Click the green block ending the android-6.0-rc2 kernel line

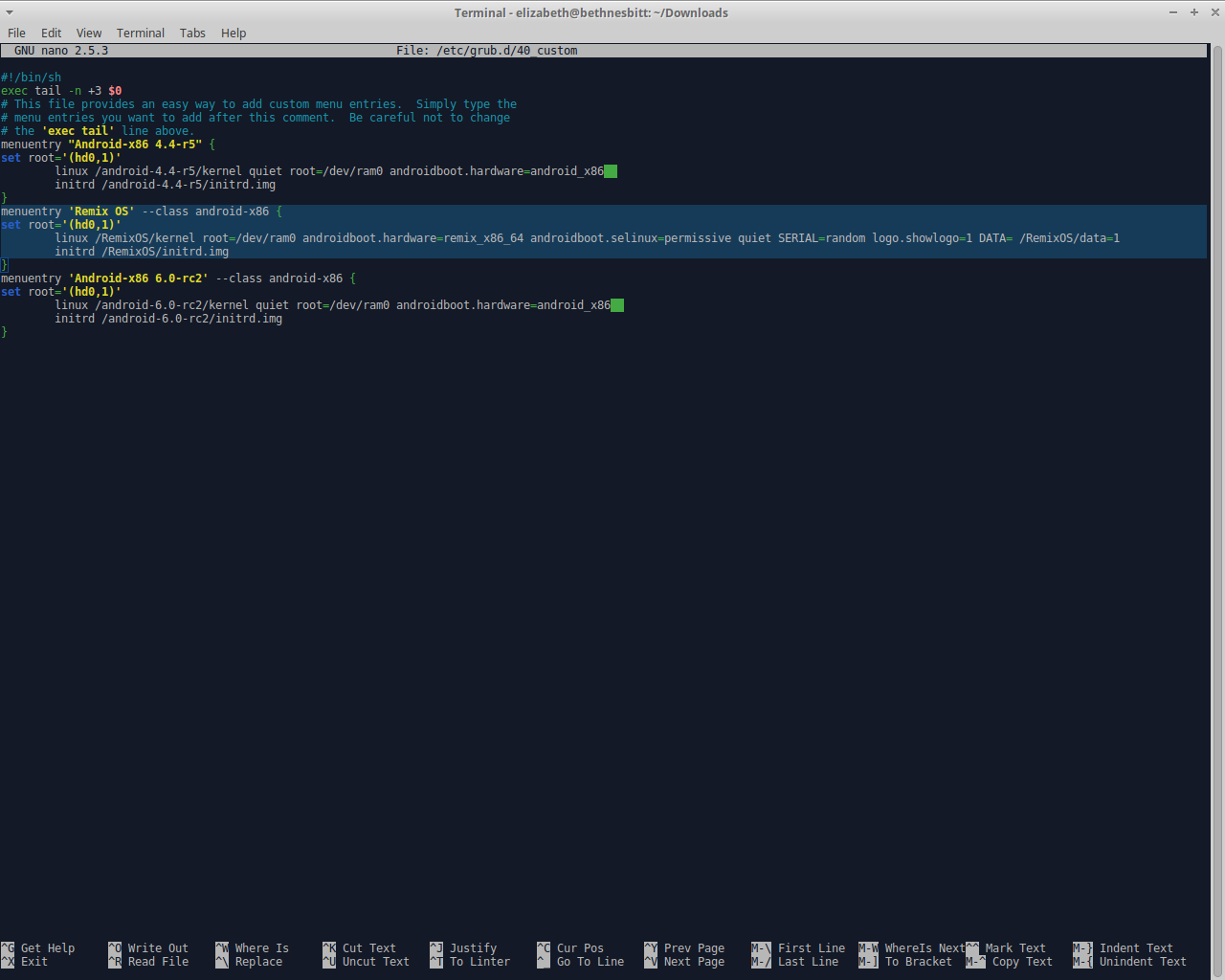tap(617, 305)
